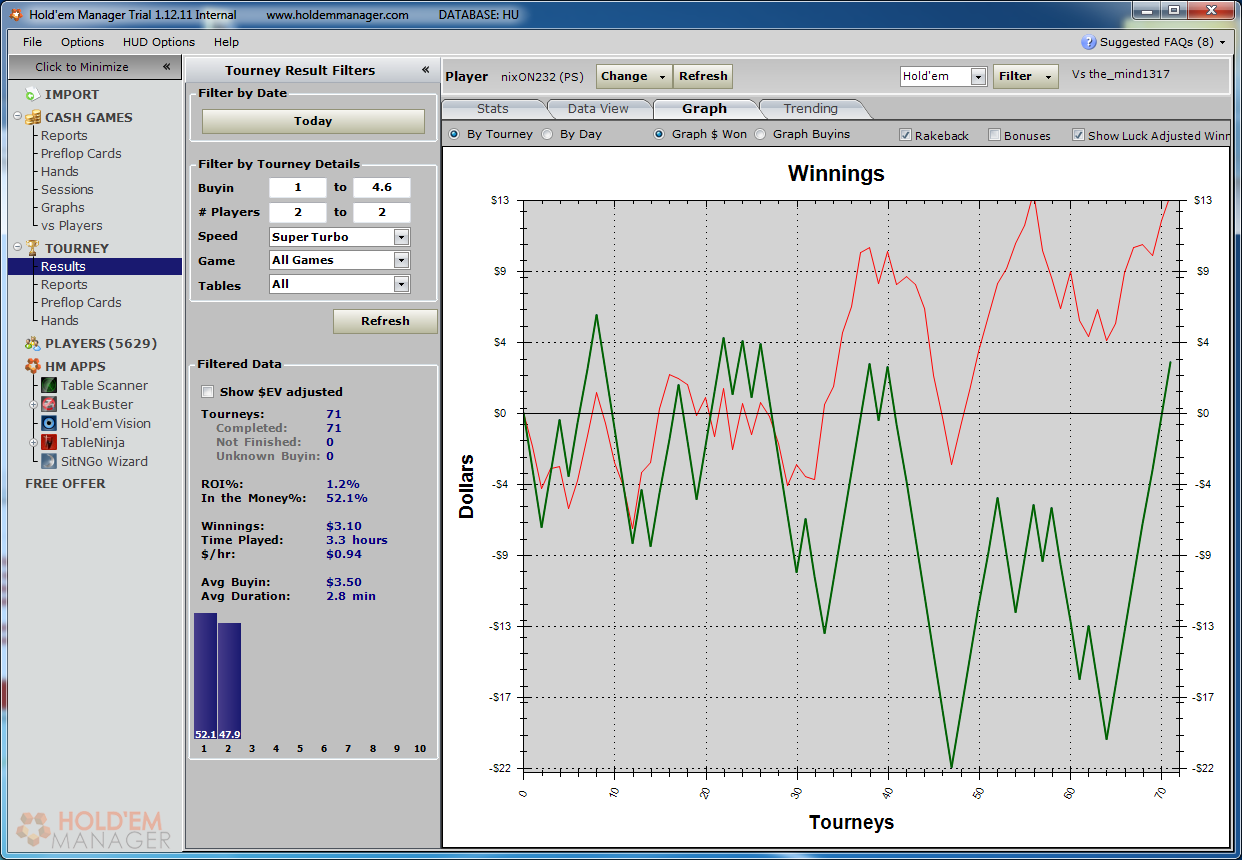Click the minimum Buyin input field
1242x860 pixels.
297,188
